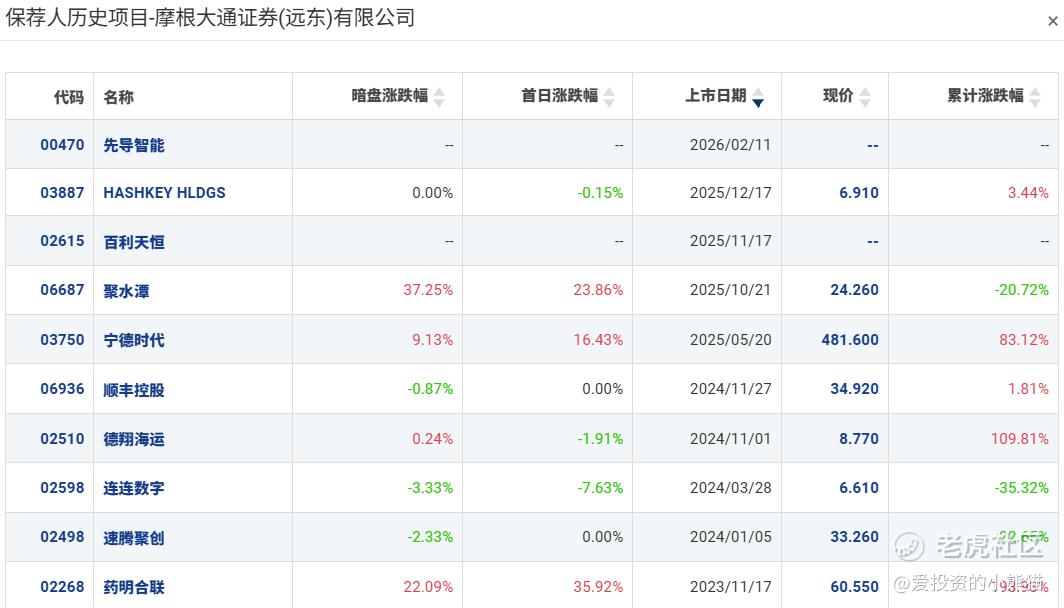The height and width of the screenshot is (608, 1064).
Task: Close the sponsor history dialog
Action: (x=1052, y=21)
